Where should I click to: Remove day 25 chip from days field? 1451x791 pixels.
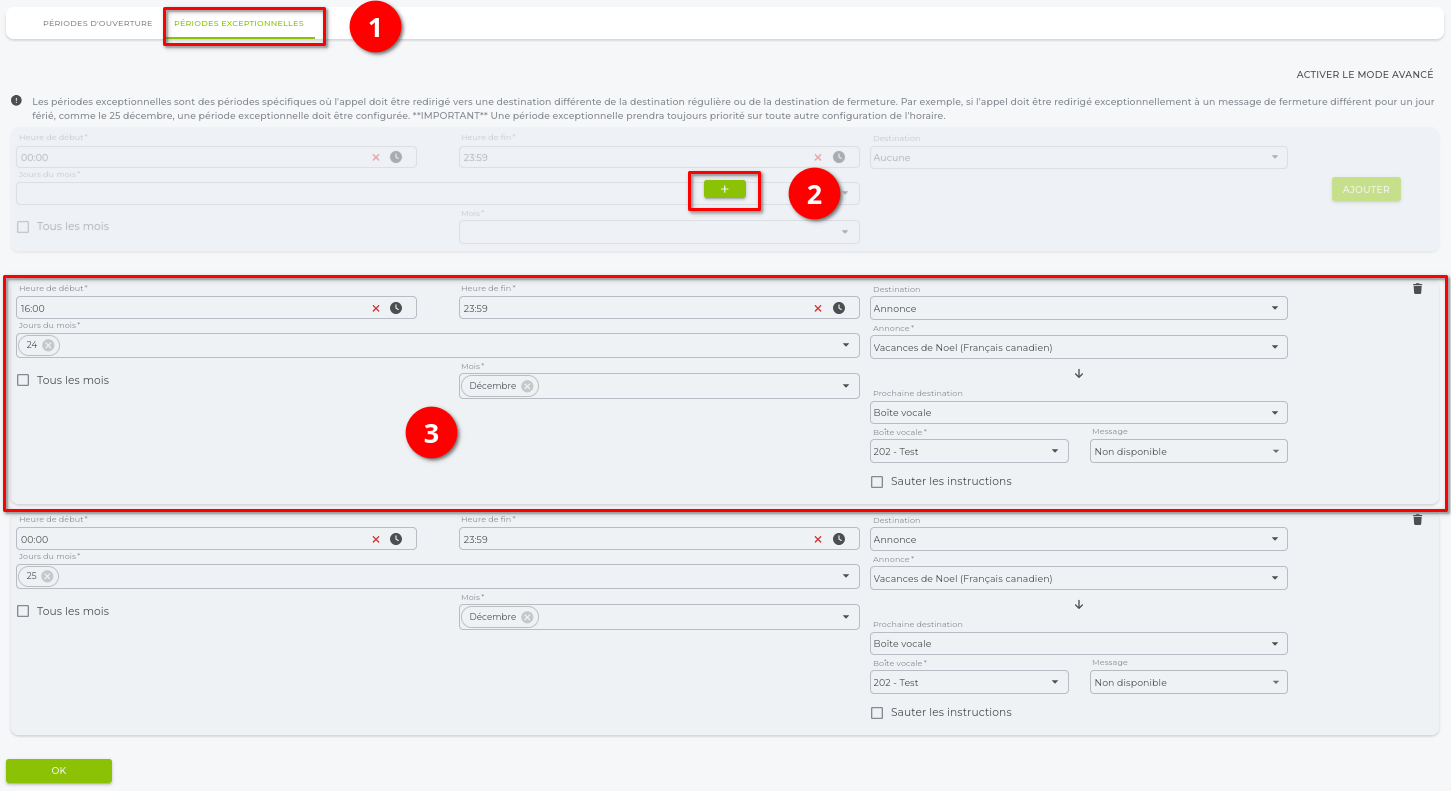[x=47, y=576]
